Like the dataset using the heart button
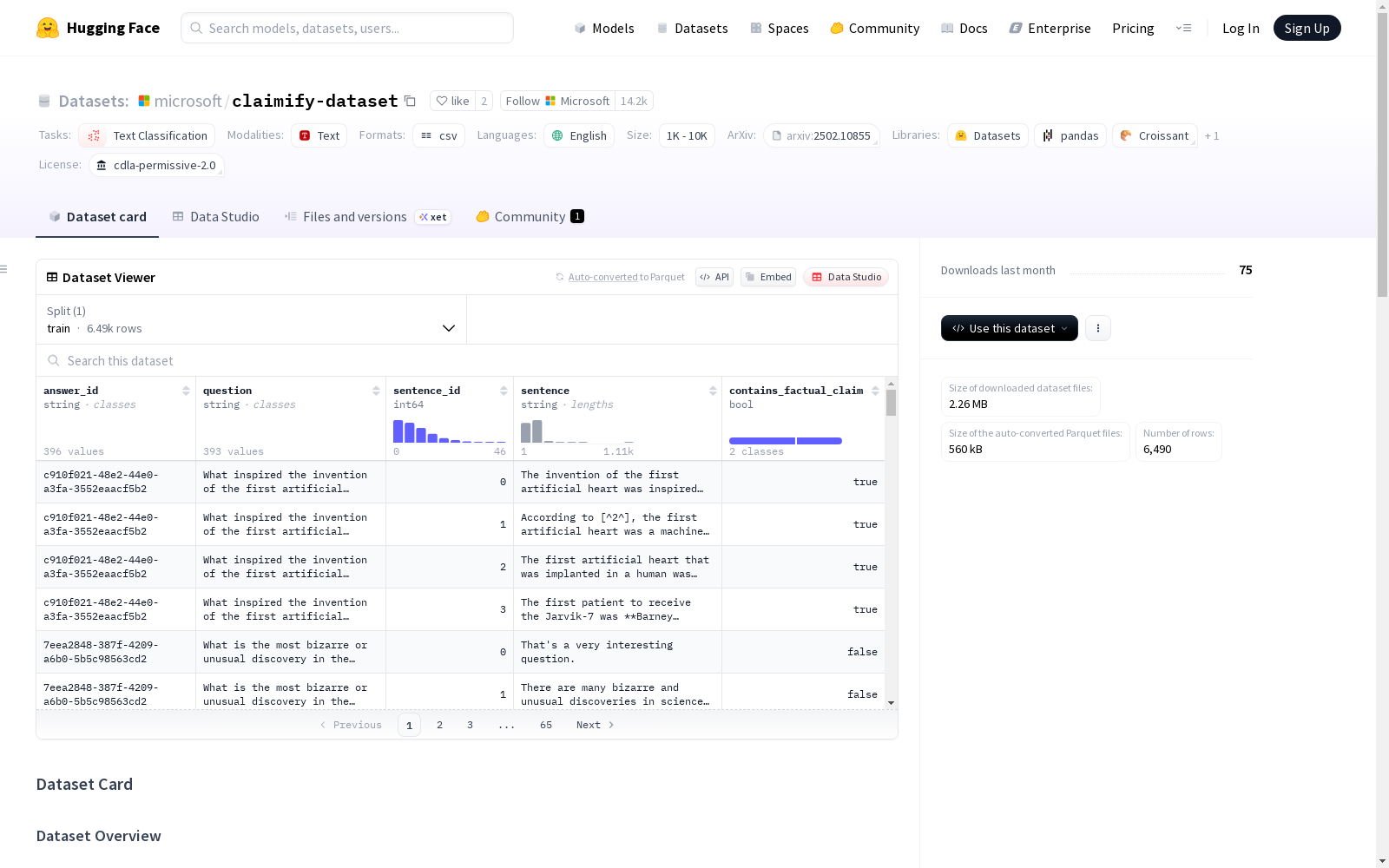 [x=452, y=101]
